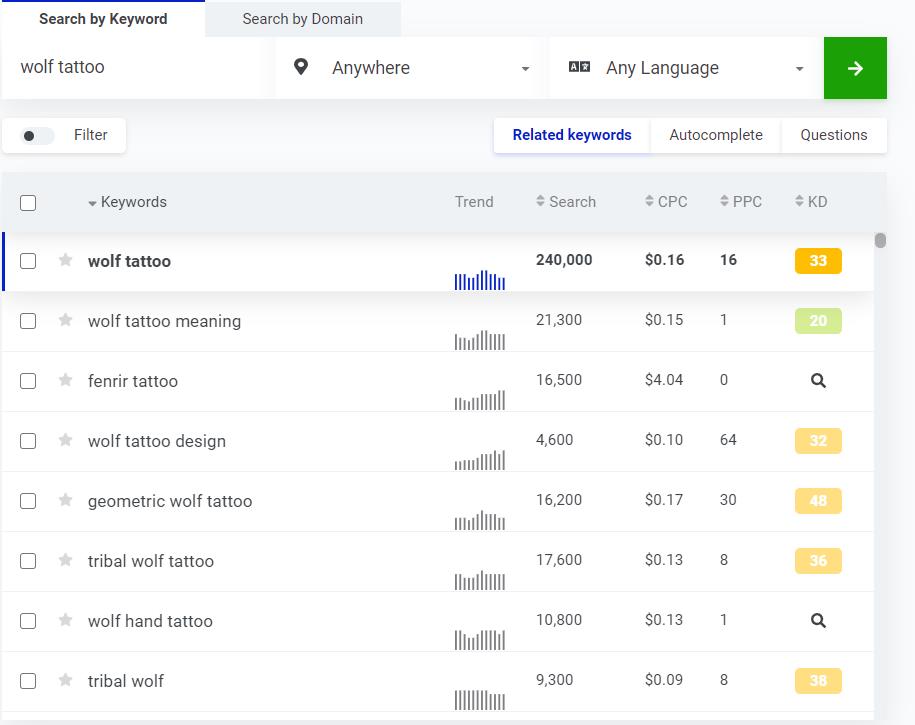
Task: Favorite the 'fenrir tattoo' keyword star
Action: pos(66,380)
